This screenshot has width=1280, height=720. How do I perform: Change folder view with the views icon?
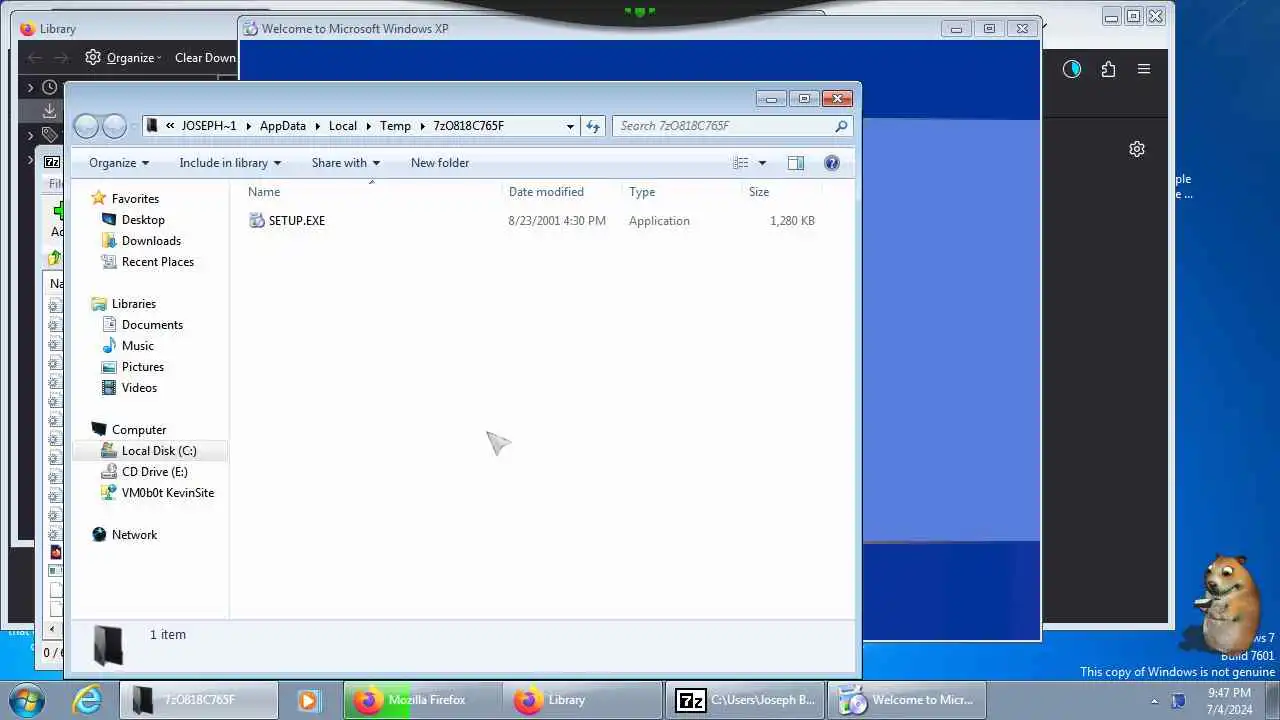[x=741, y=163]
